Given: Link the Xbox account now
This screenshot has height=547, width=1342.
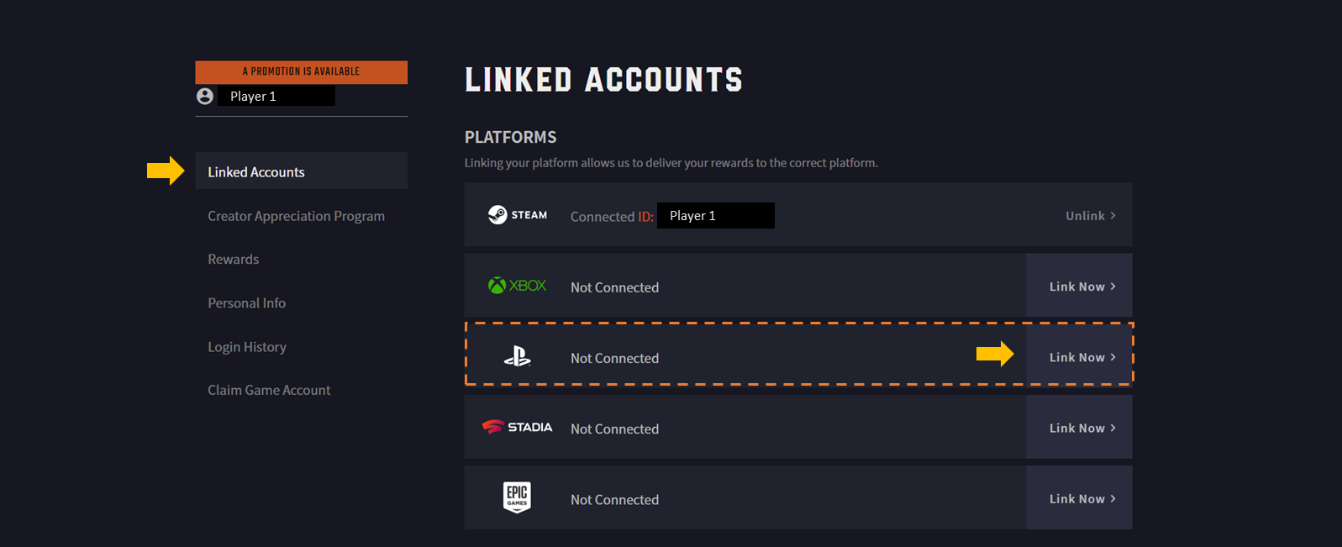Looking at the screenshot, I should pyautogui.click(x=1081, y=286).
